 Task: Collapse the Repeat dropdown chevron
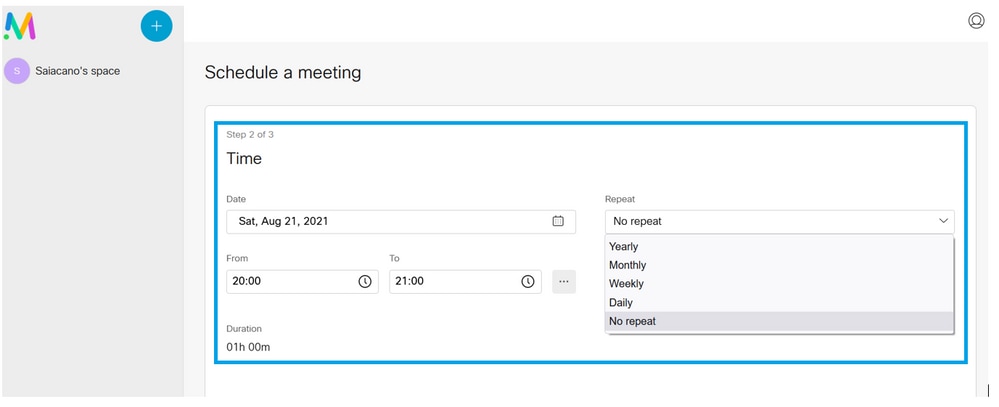(x=942, y=221)
